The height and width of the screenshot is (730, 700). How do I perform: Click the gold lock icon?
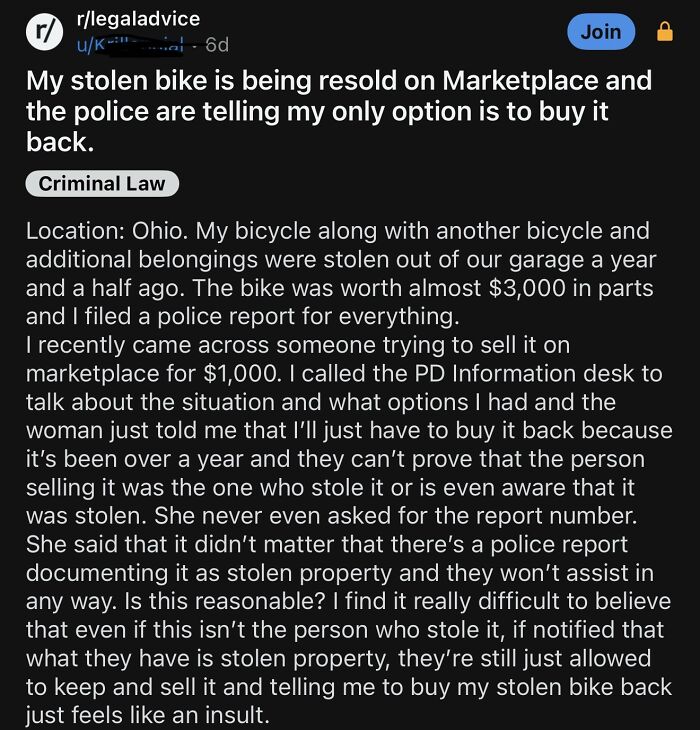(665, 32)
